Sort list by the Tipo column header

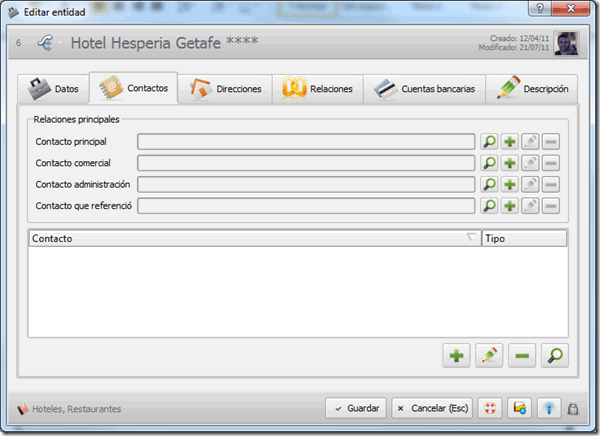point(524,238)
